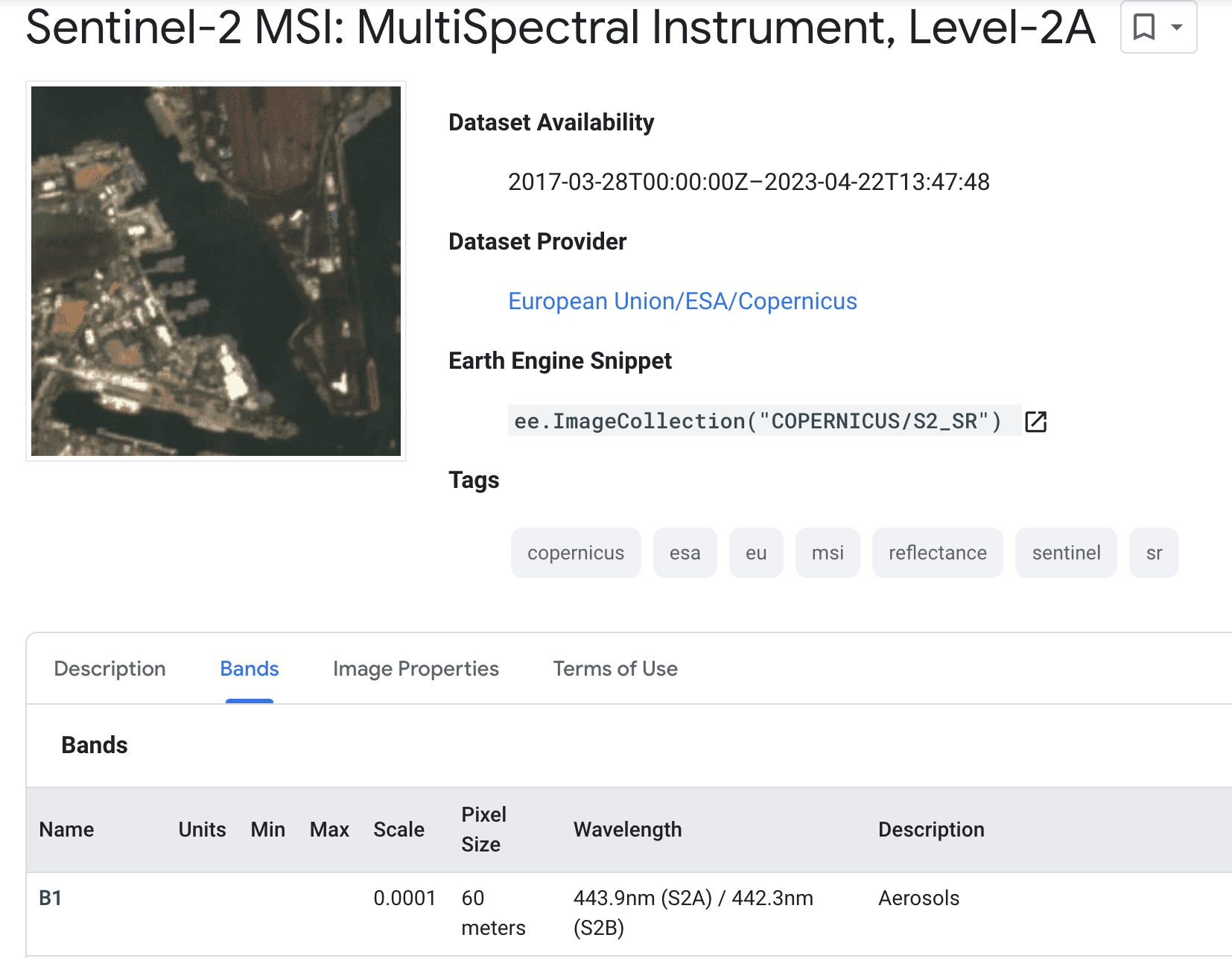This screenshot has height=958, width=1232.
Task: Select the reflectance tag
Action: [938, 553]
